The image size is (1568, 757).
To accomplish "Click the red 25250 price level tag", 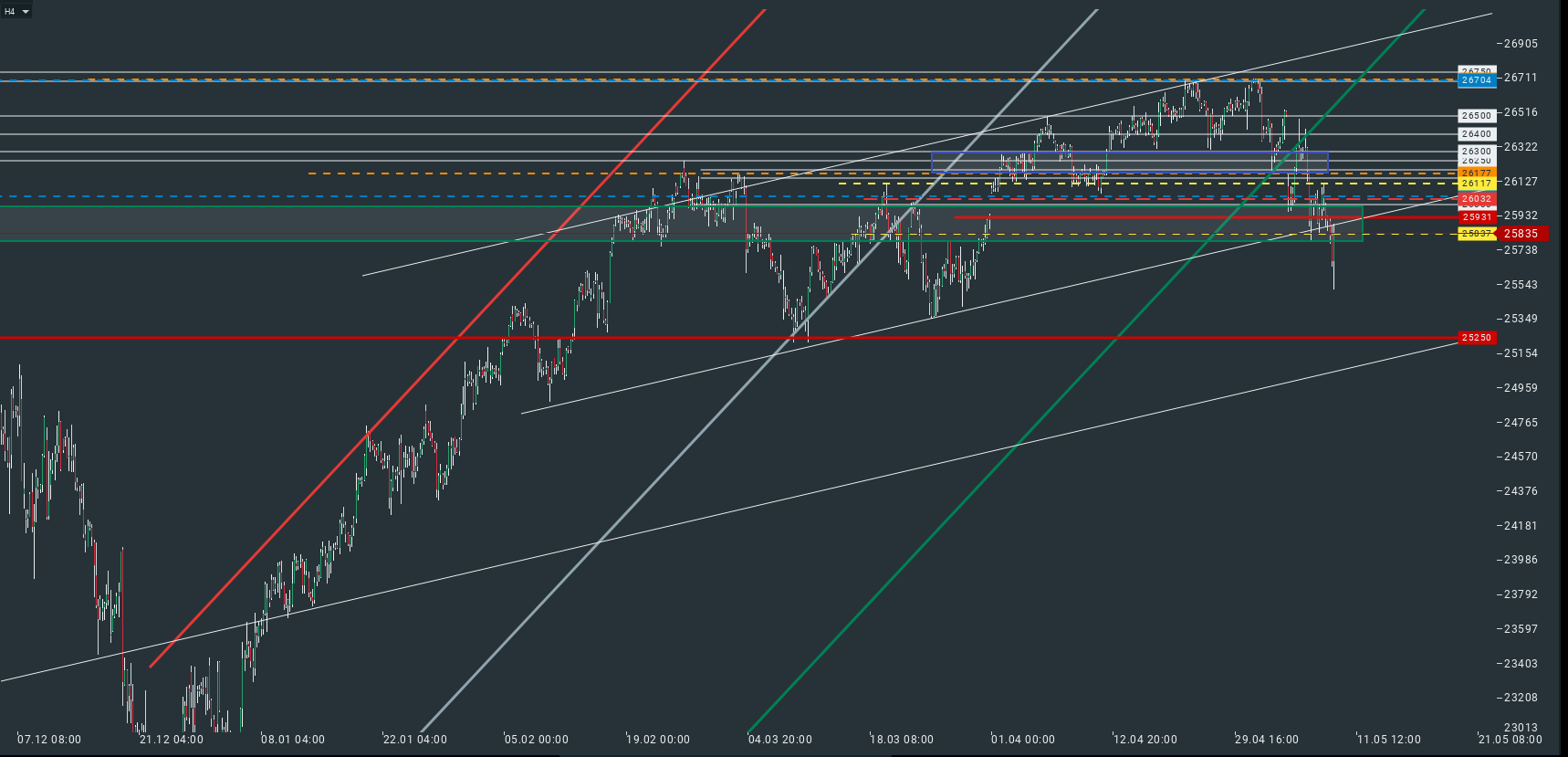I will click(x=1477, y=338).
